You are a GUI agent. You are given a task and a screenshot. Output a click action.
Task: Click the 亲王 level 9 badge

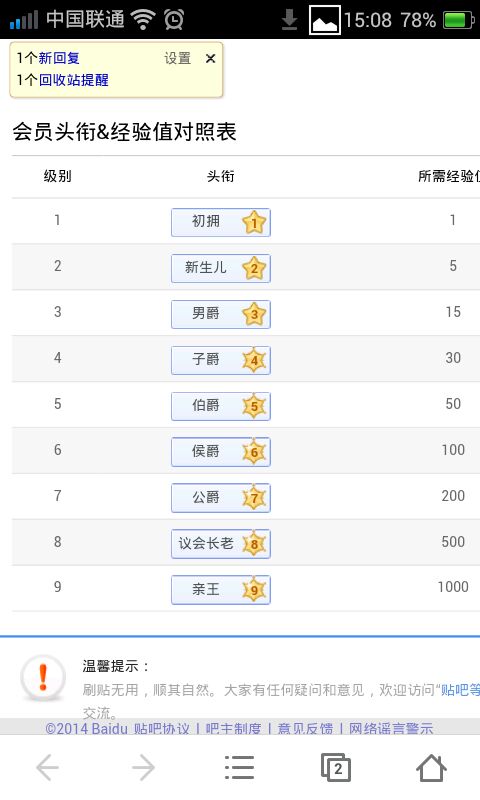[x=221, y=590]
